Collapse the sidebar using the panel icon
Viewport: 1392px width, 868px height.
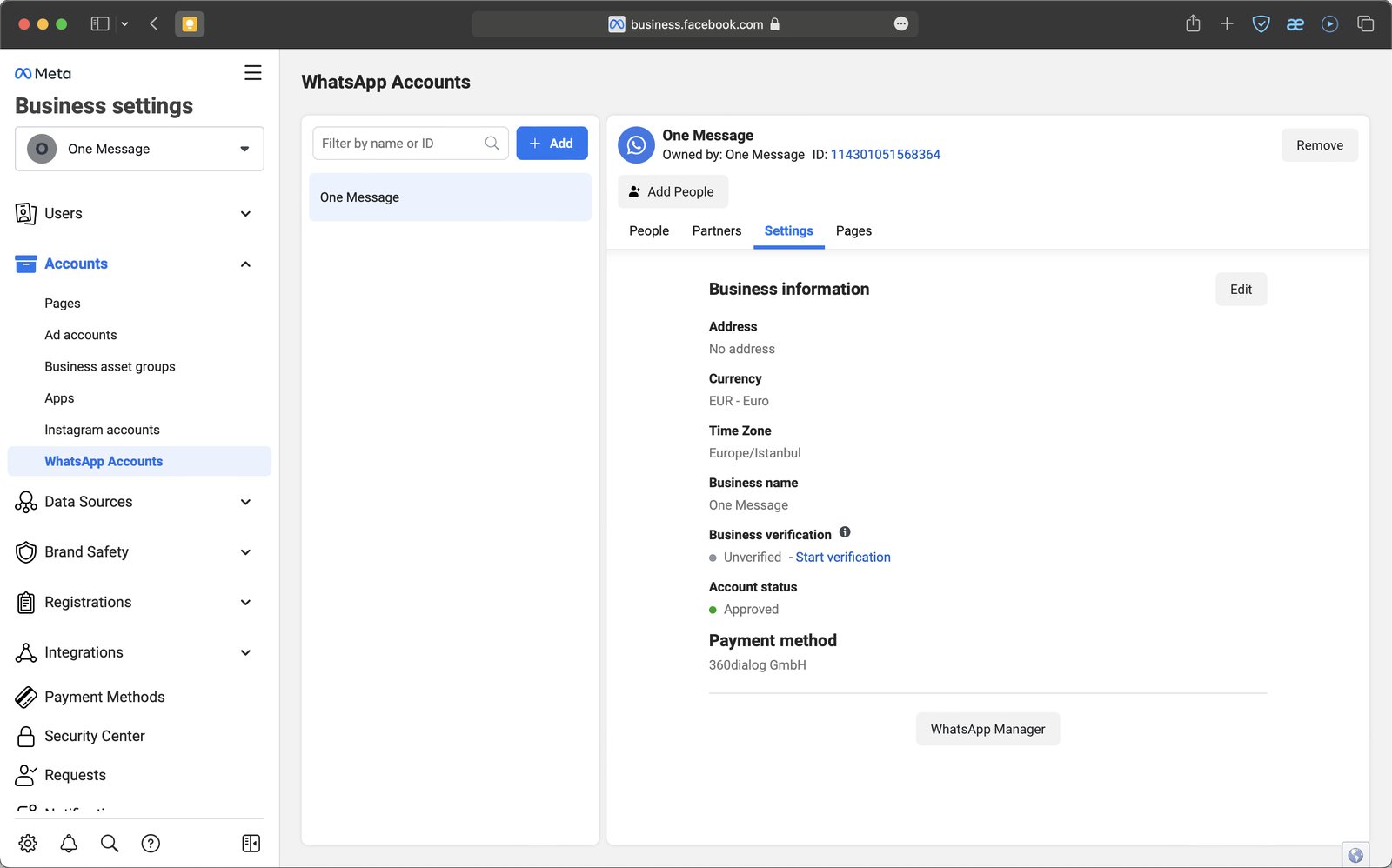(x=251, y=843)
